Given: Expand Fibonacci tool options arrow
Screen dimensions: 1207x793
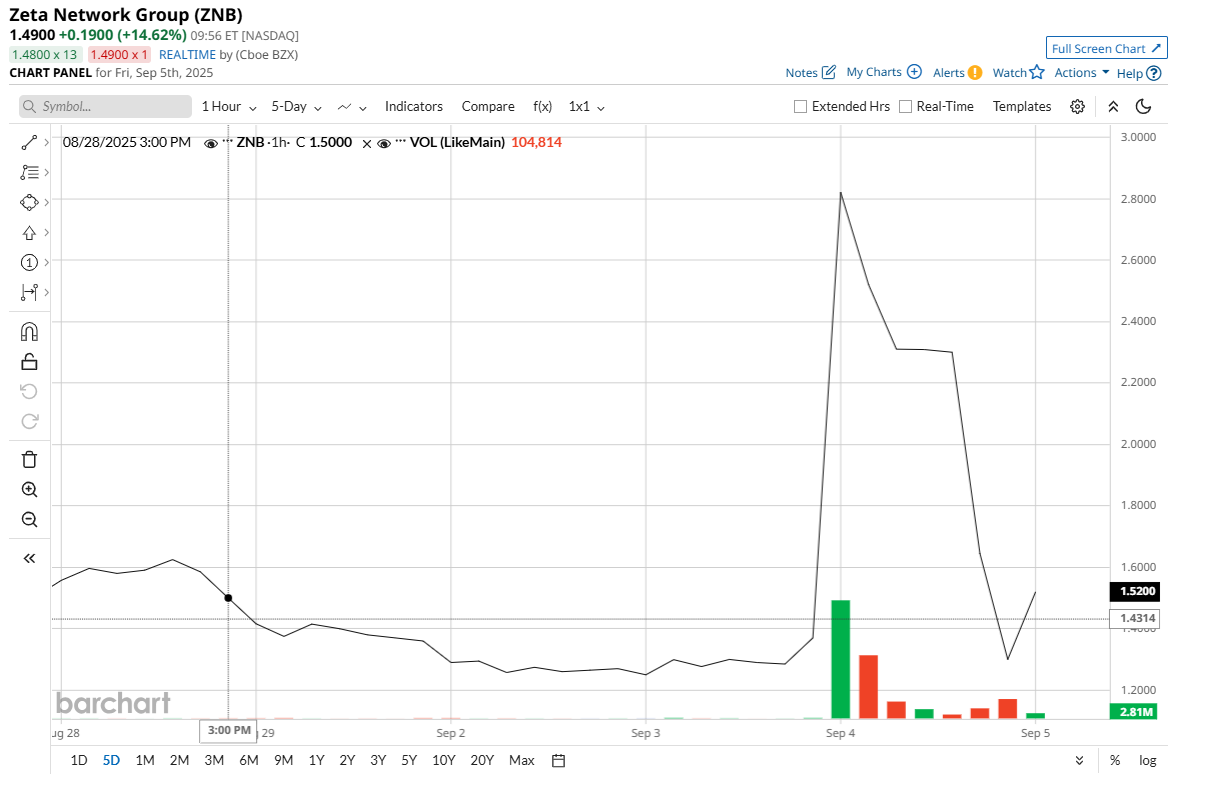Looking at the screenshot, I should 46,172.
